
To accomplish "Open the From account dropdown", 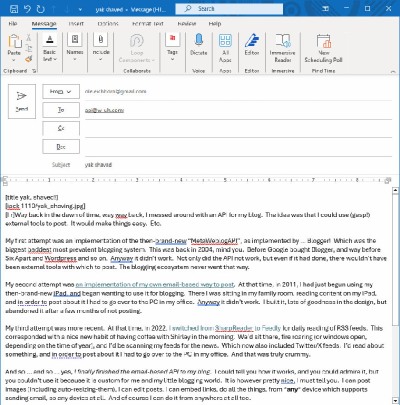I will (61, 91).
